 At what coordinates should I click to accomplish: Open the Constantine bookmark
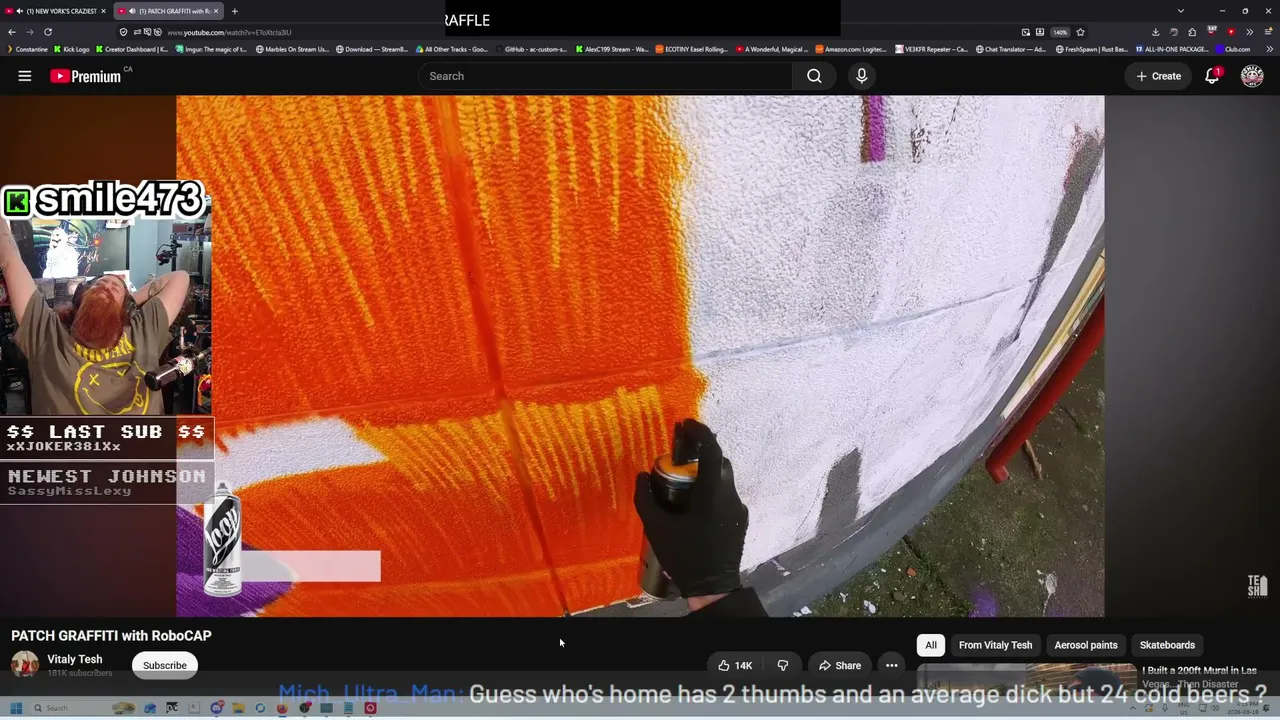[x=27, y=49]
